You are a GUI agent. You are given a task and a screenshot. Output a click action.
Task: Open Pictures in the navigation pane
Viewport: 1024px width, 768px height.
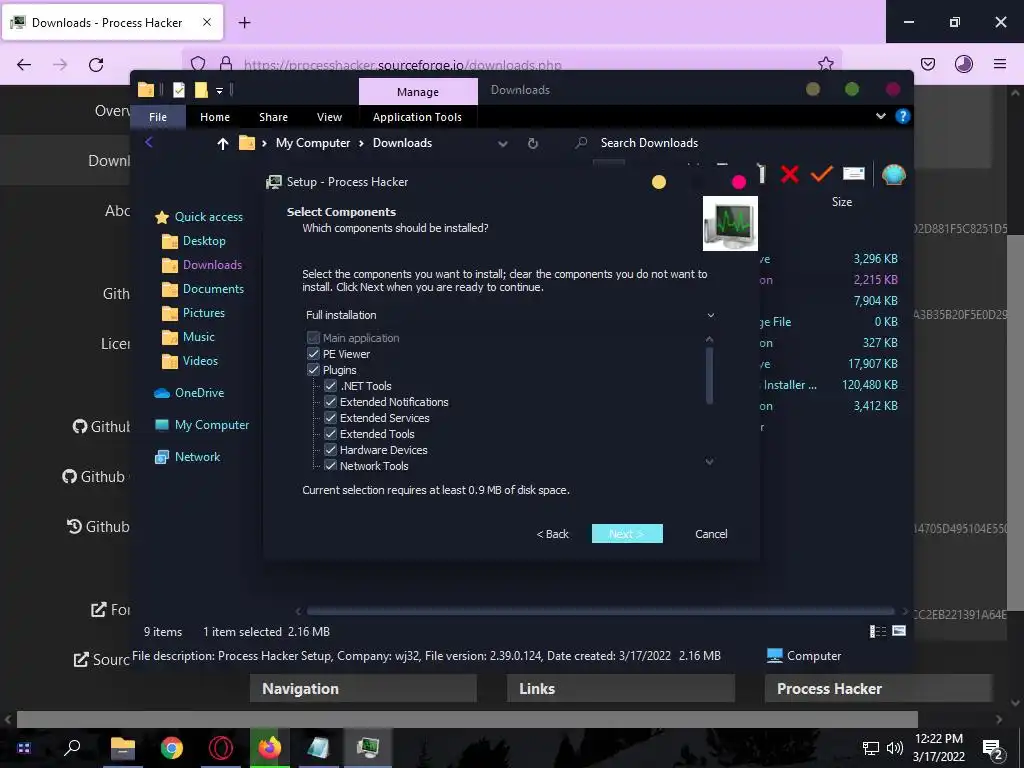tap(203, 313)
